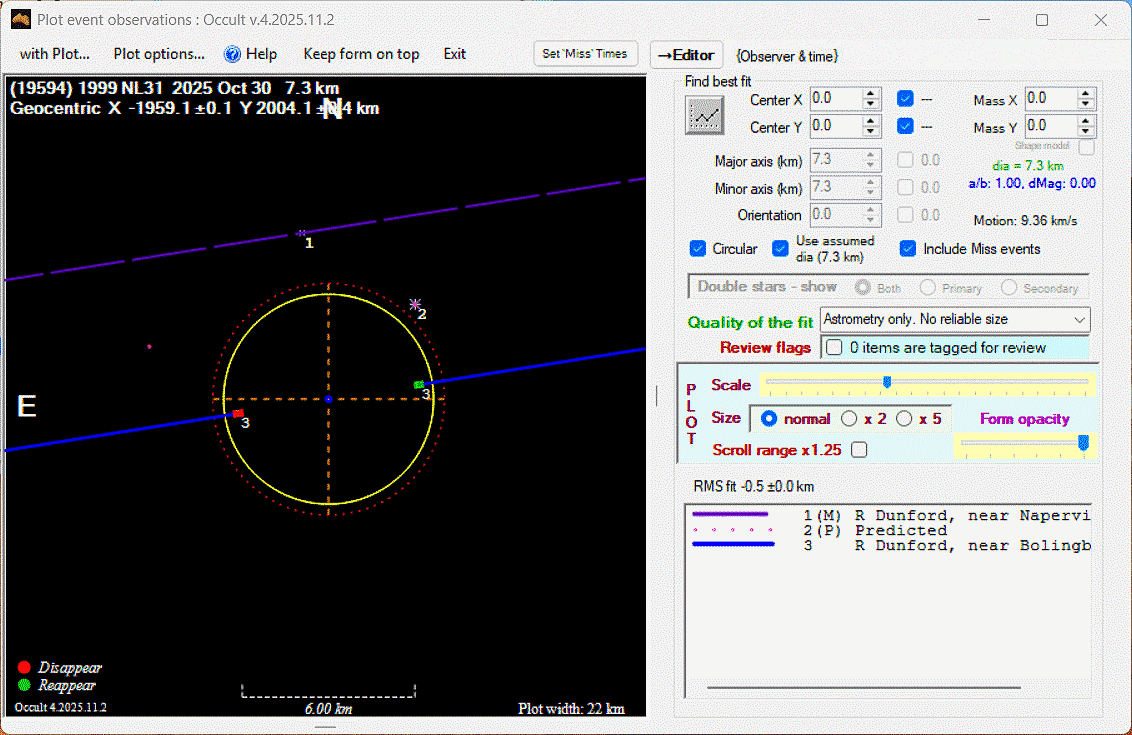
Task: Click the green reappear marker on chord 3
Action: (x=419, y=385)
